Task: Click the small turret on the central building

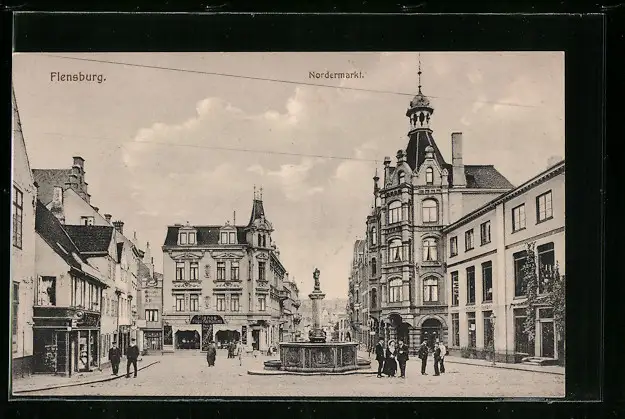Action: [257, 211]
